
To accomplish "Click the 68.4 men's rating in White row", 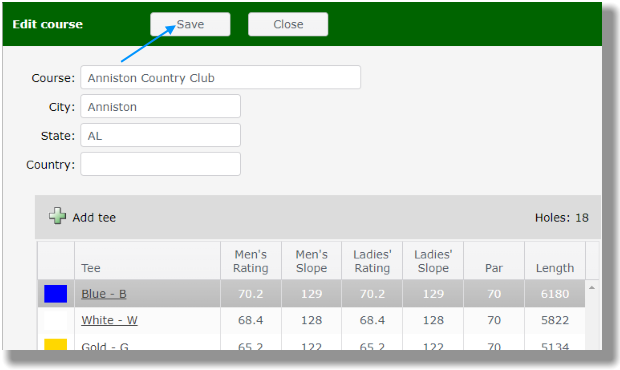I will pos(251,320).
